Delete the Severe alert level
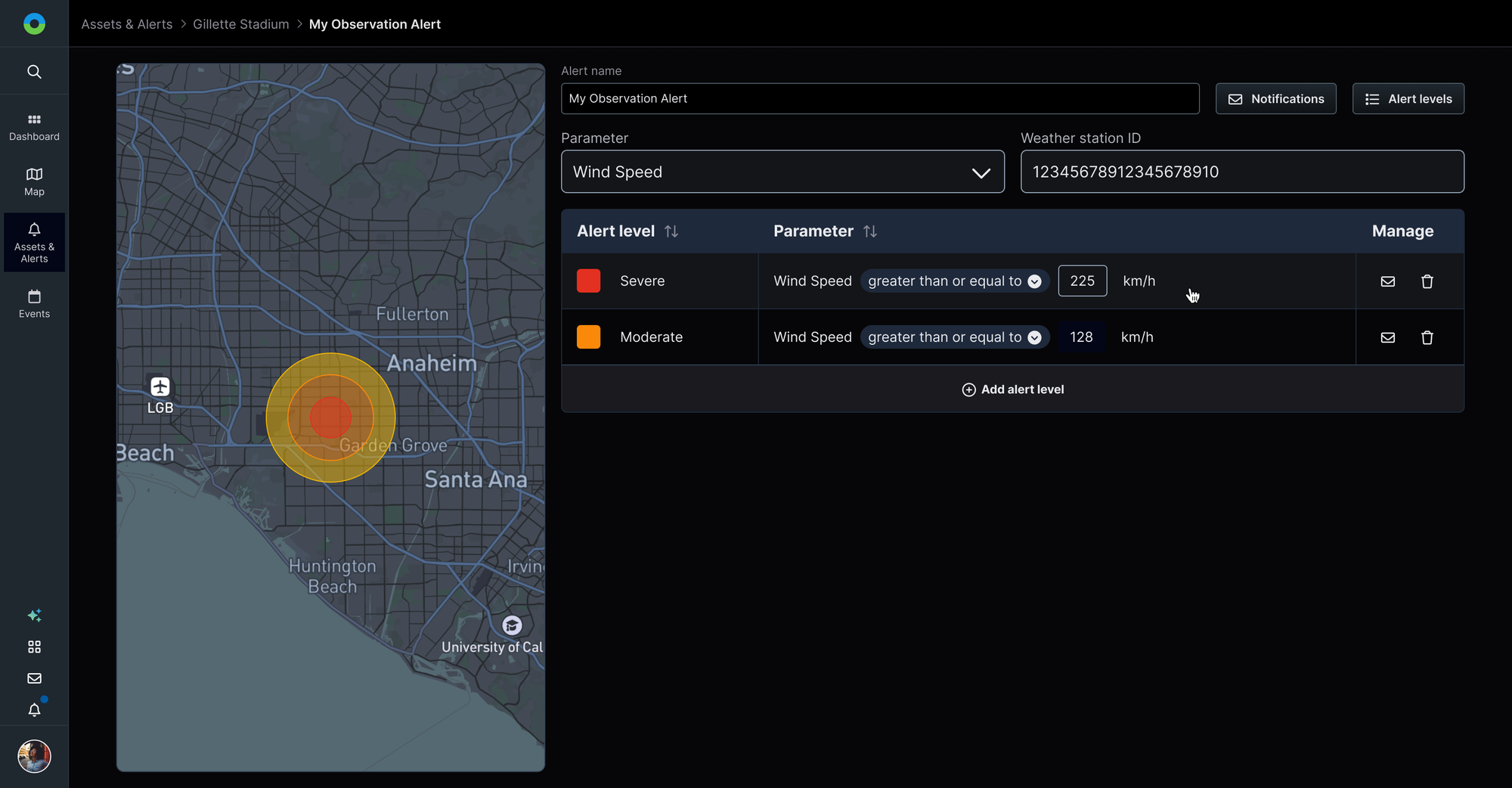1512x788 pixels. point(1427,281)
